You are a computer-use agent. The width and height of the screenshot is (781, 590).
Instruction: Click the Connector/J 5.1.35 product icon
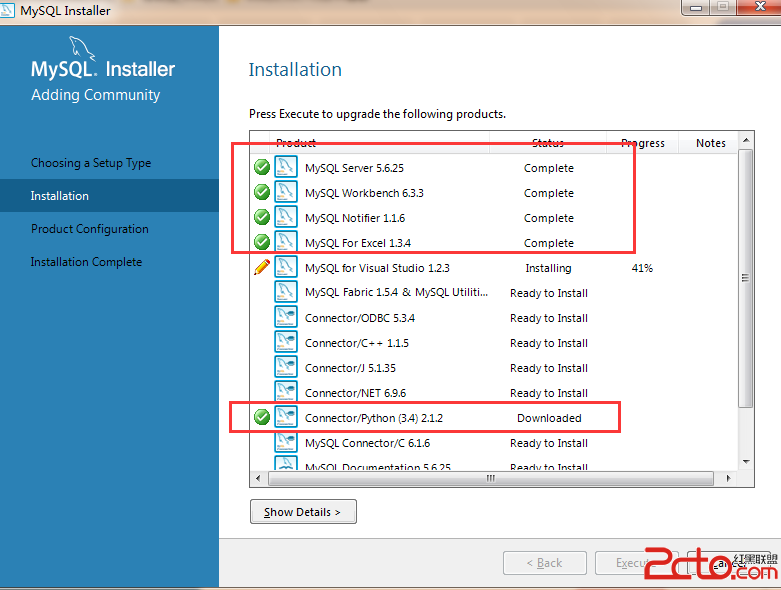click(x=286, y=367)
